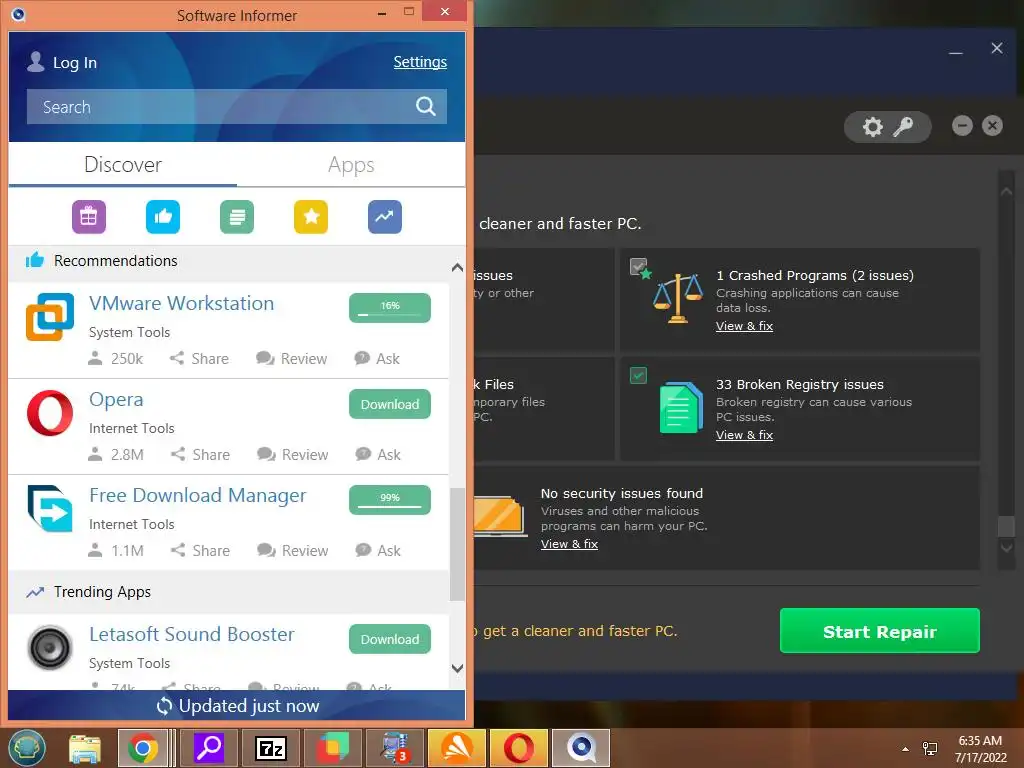Open the File Explorer taskbar icon

click(85, 748)
